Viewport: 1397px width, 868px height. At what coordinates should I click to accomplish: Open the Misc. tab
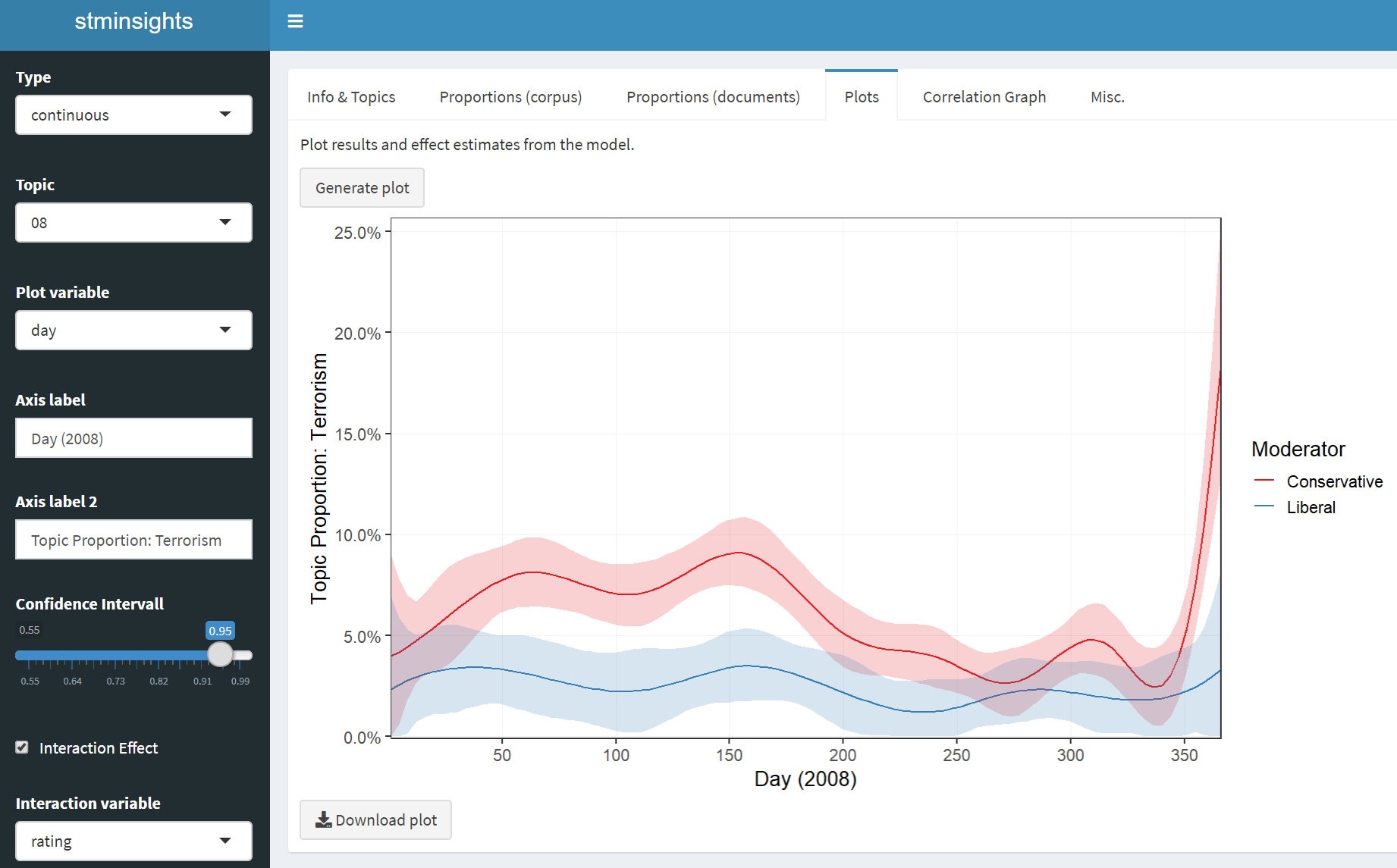point(1107,97)
